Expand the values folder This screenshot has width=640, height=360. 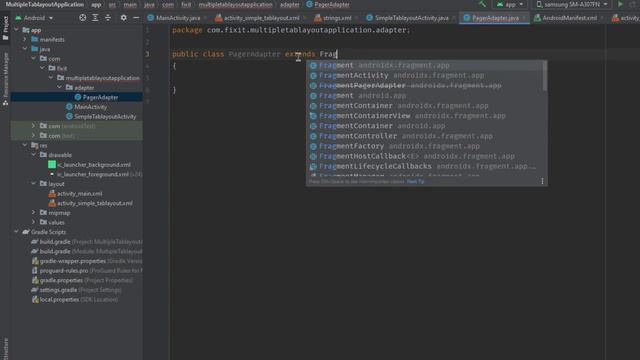tap(33, 222)
